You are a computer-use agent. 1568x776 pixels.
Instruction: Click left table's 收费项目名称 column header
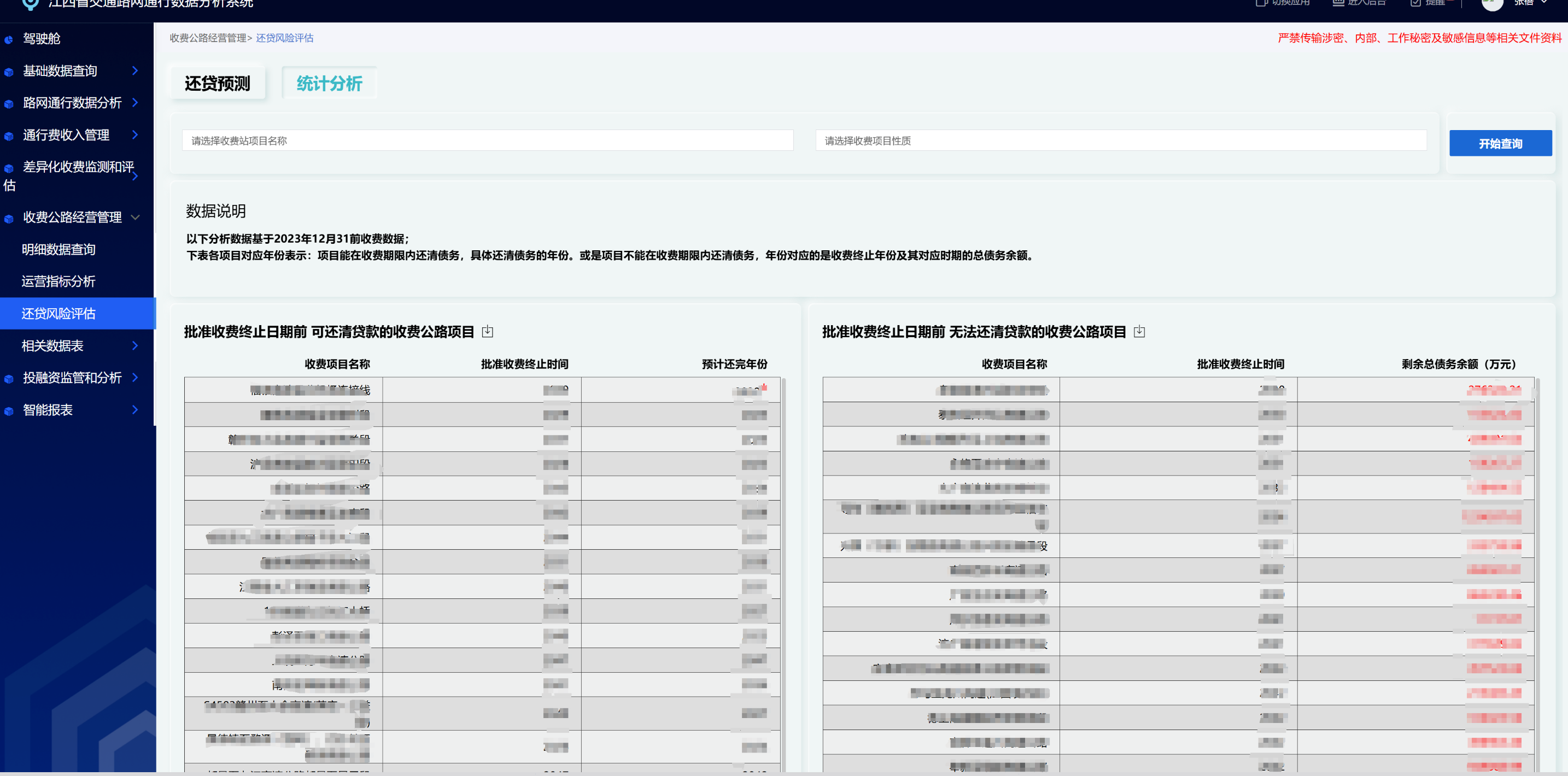coord(337,364)
